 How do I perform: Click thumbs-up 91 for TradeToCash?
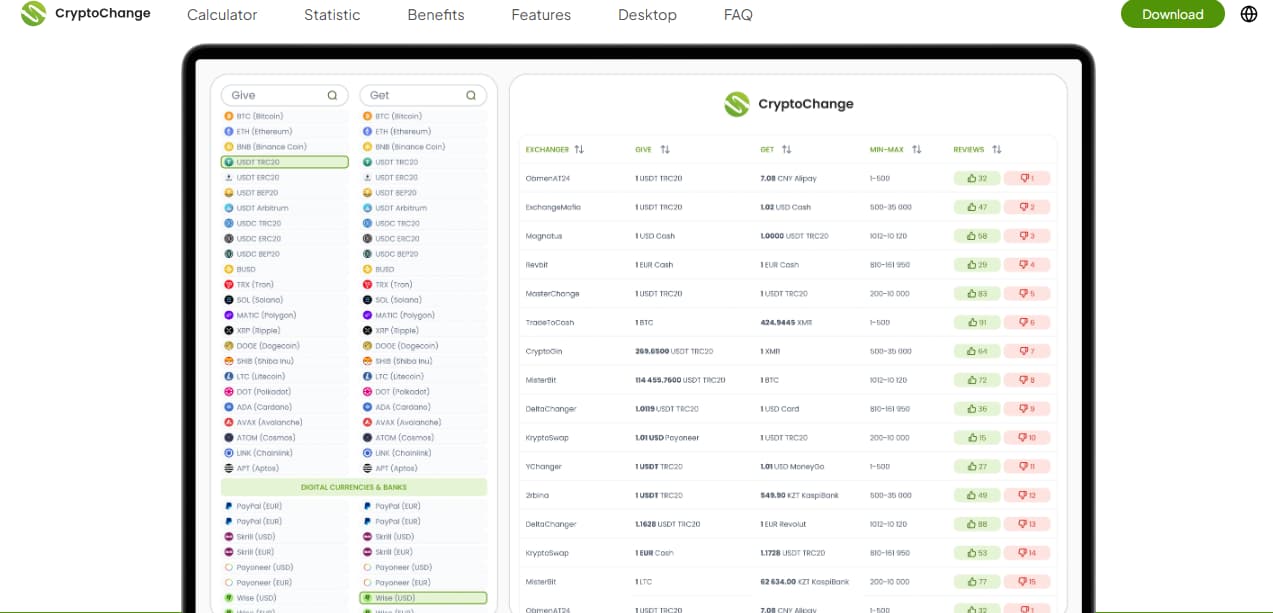[x=977, y=322]
